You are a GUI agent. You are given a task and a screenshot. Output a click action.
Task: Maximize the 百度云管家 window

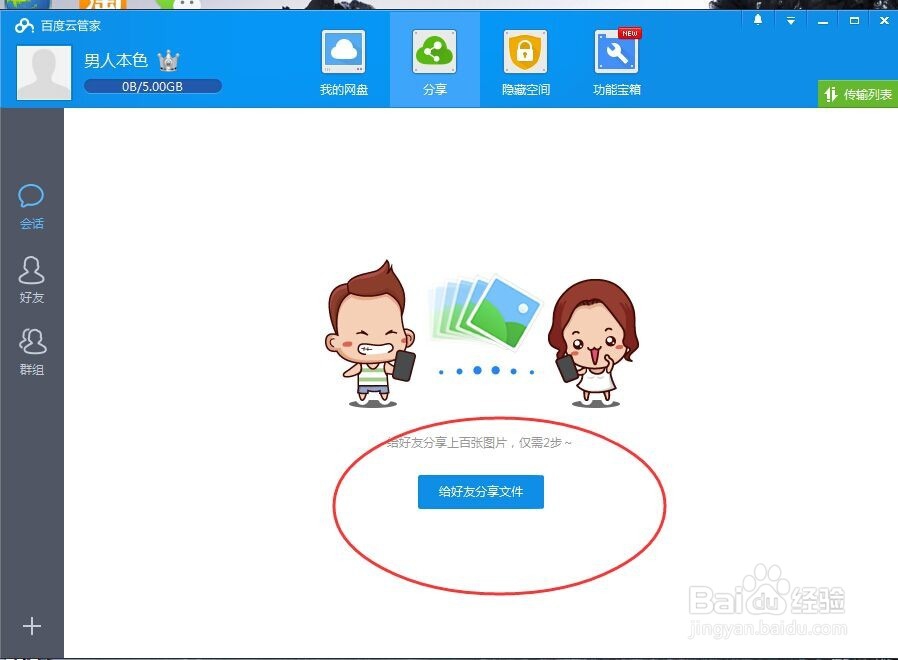coord(854,21)
